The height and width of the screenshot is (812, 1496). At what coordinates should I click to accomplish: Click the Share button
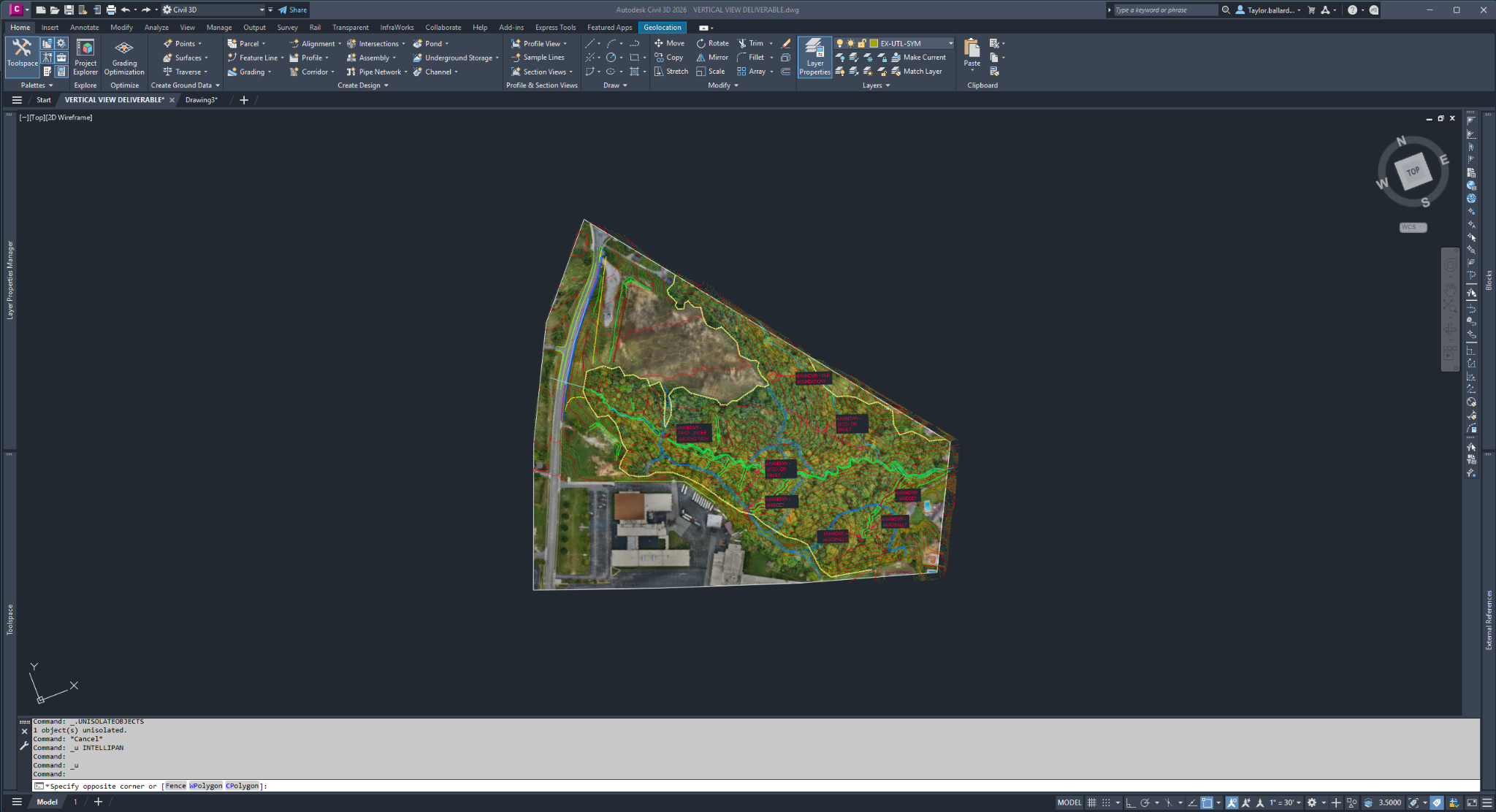tap(292, 9)
